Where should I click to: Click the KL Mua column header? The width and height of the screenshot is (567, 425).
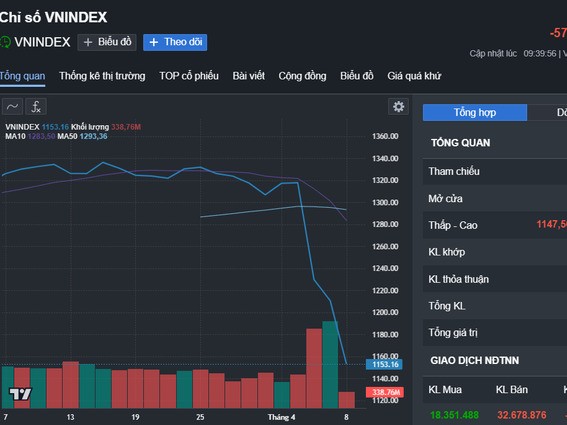tap(445, 390)
